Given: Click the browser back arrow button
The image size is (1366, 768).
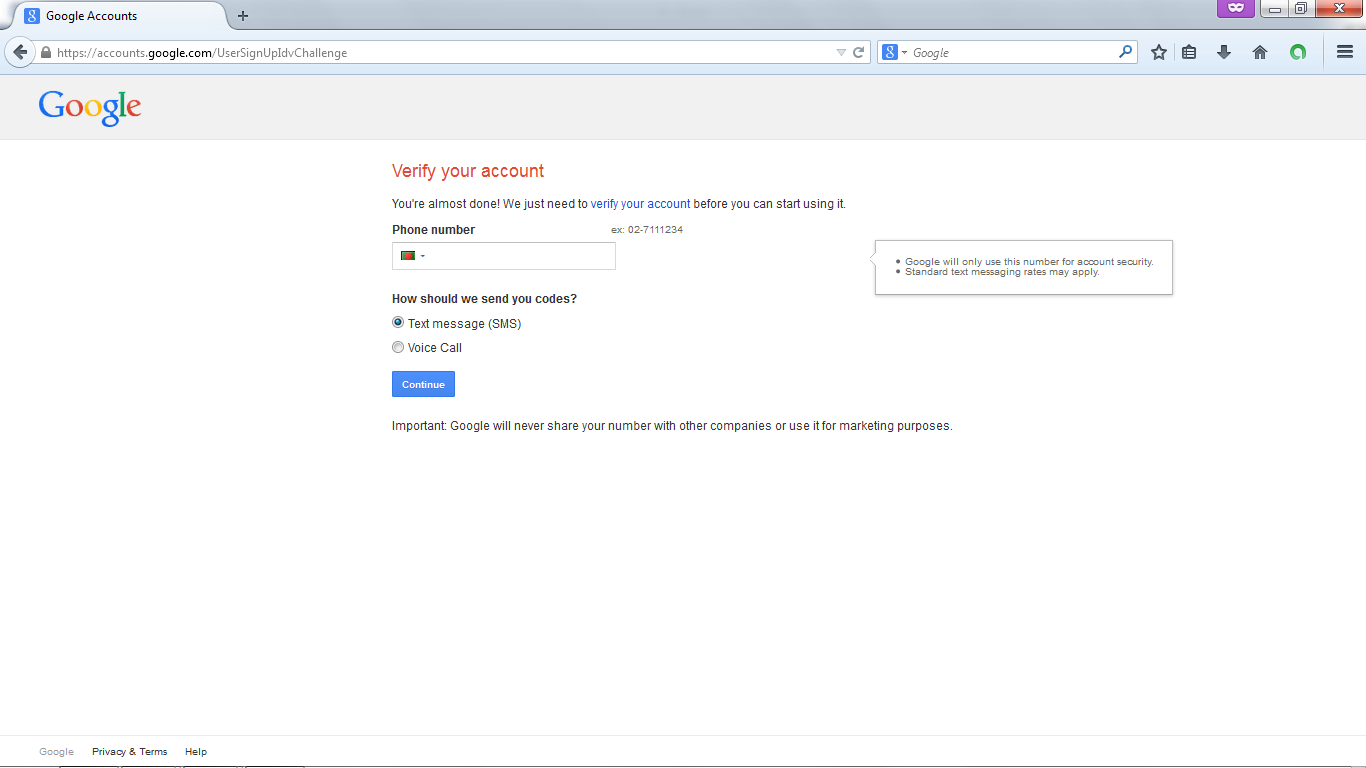Looking at the screenshot, I should (20, 52).
